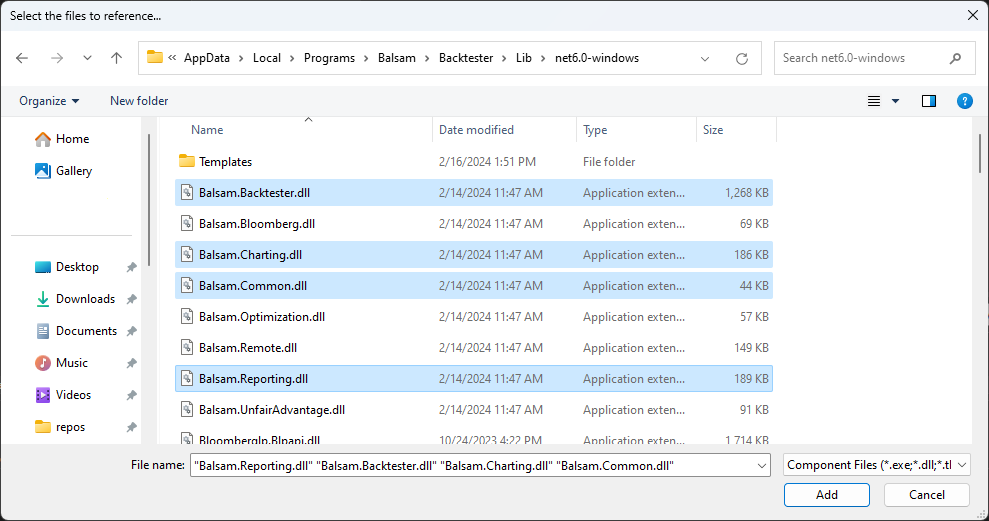Image resolution: width=989 pixels, height=521 pixels.
Task: Click the folder icon in address bar
Action: 155,57
